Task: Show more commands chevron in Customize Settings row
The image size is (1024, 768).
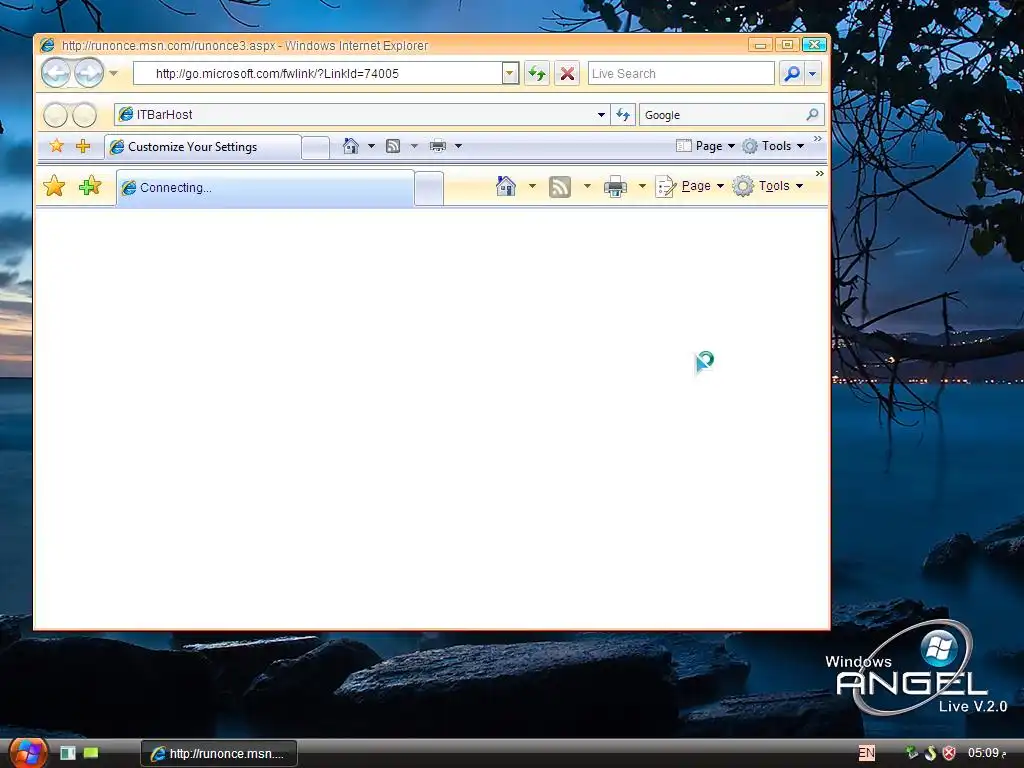Action: click(x=818, y=139)
